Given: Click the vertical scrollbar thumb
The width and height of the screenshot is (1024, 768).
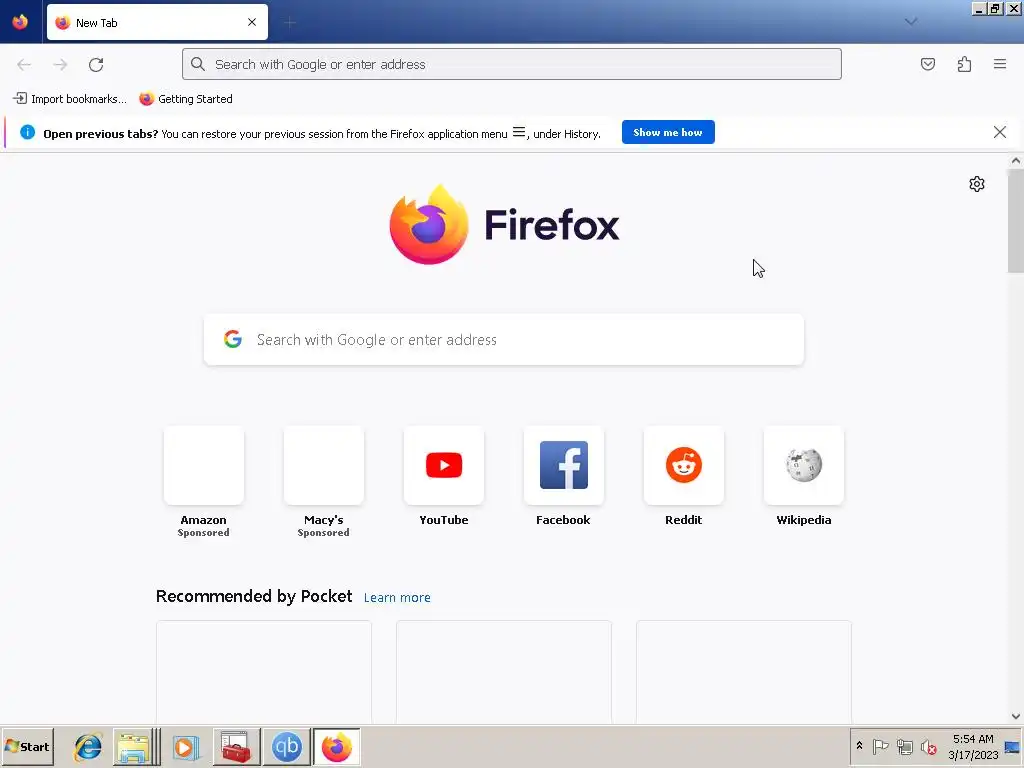Looking at the screenshot, I should click(x=1016, y=221).
